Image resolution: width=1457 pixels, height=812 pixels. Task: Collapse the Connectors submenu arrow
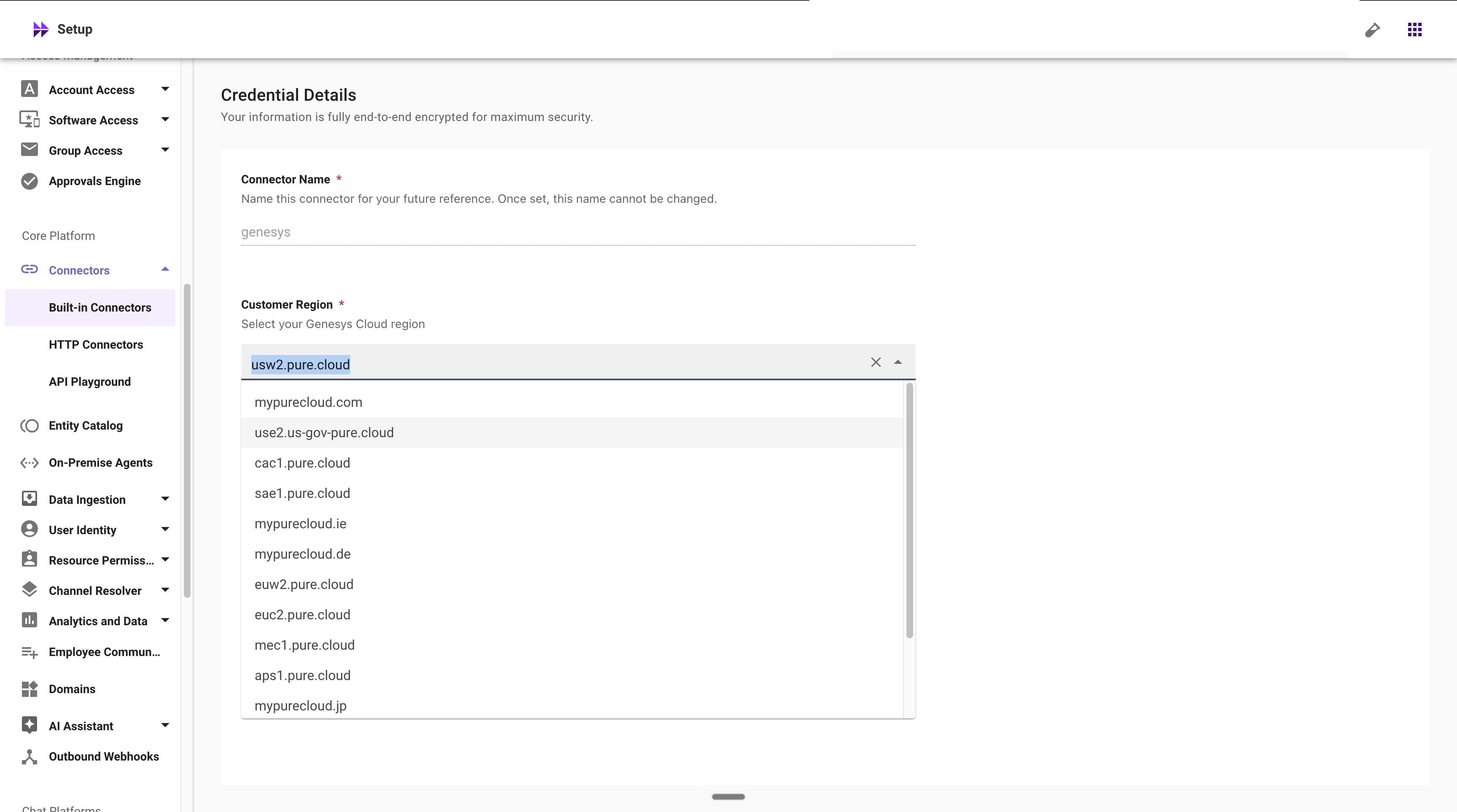click(x=165, y=269)
